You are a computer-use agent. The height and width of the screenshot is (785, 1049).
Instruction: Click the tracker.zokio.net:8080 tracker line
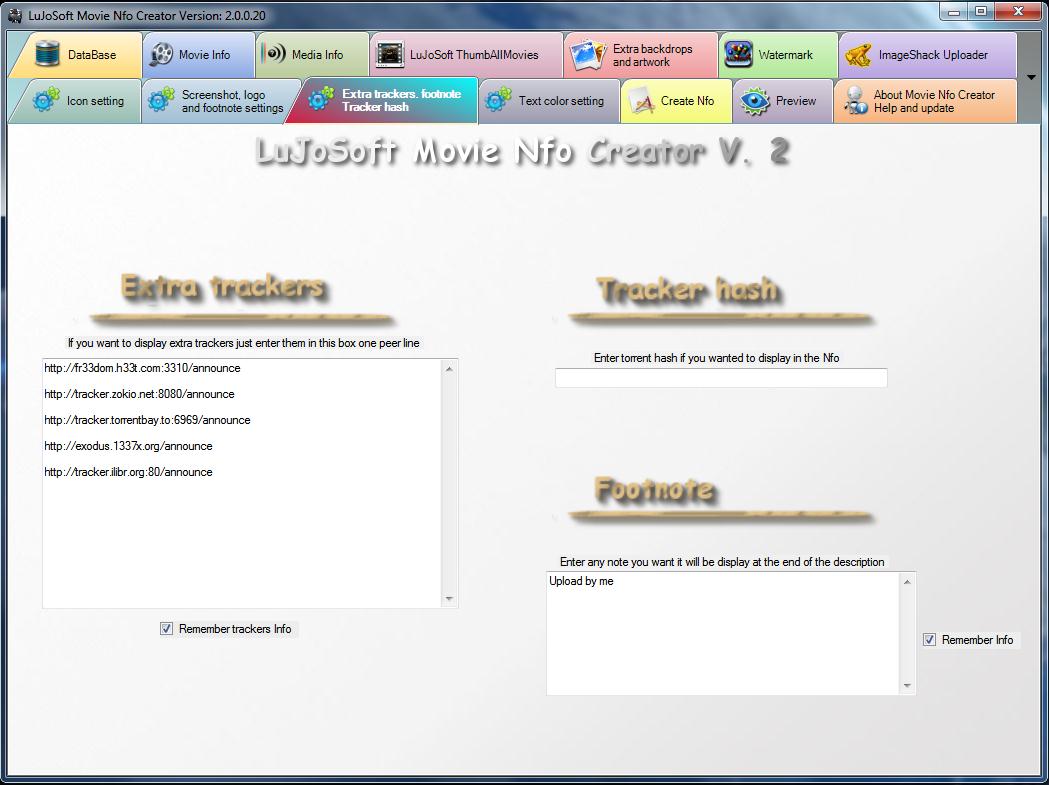click(x=139, y=394)
